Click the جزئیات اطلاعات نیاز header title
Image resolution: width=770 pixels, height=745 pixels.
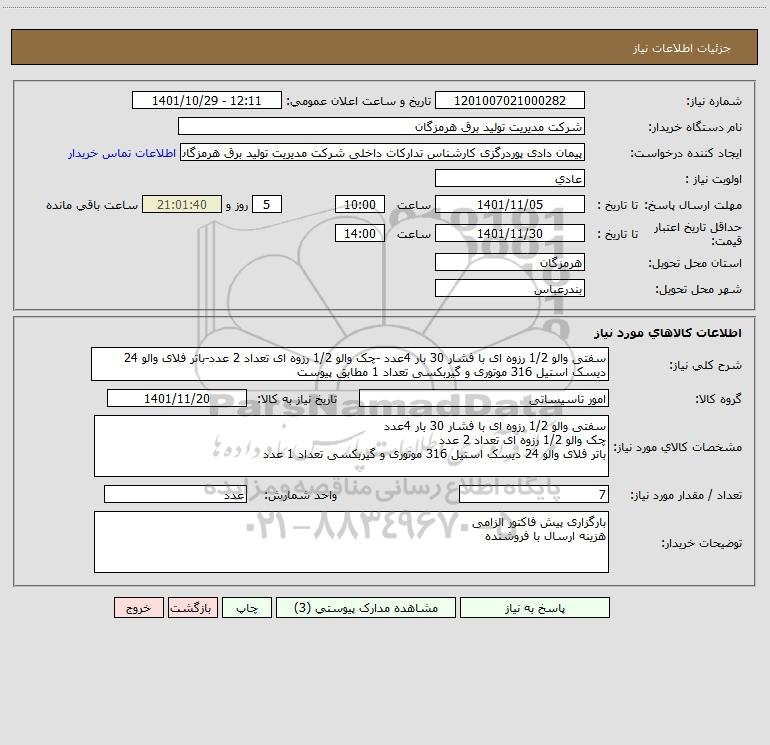(682, 48)
